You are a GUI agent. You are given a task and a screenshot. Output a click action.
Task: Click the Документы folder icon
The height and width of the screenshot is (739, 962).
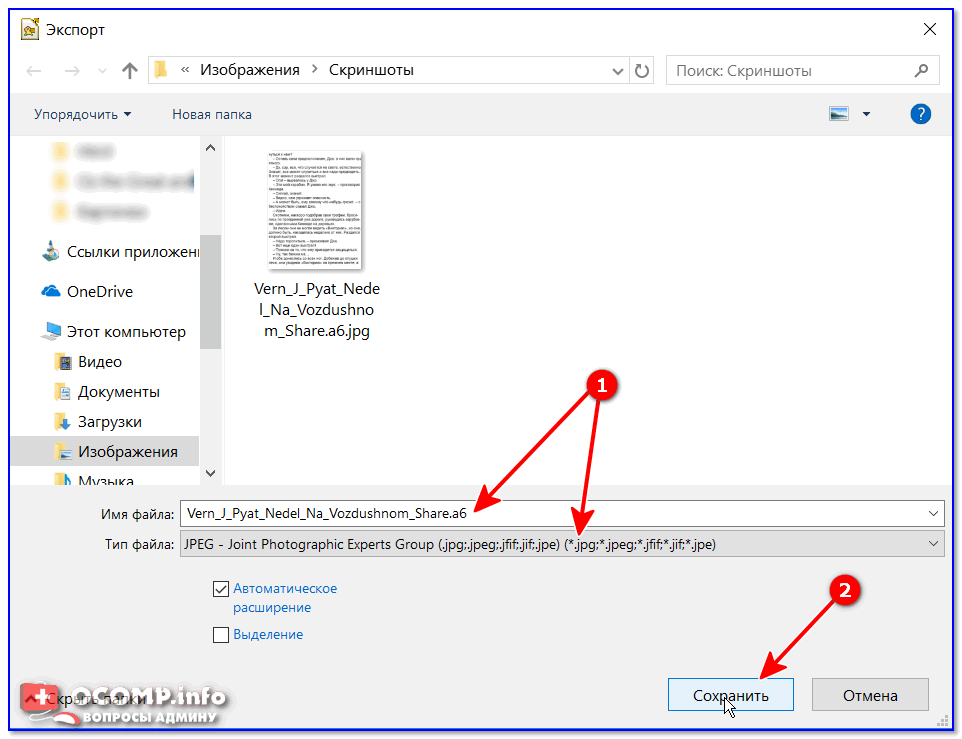click(63, 392)
